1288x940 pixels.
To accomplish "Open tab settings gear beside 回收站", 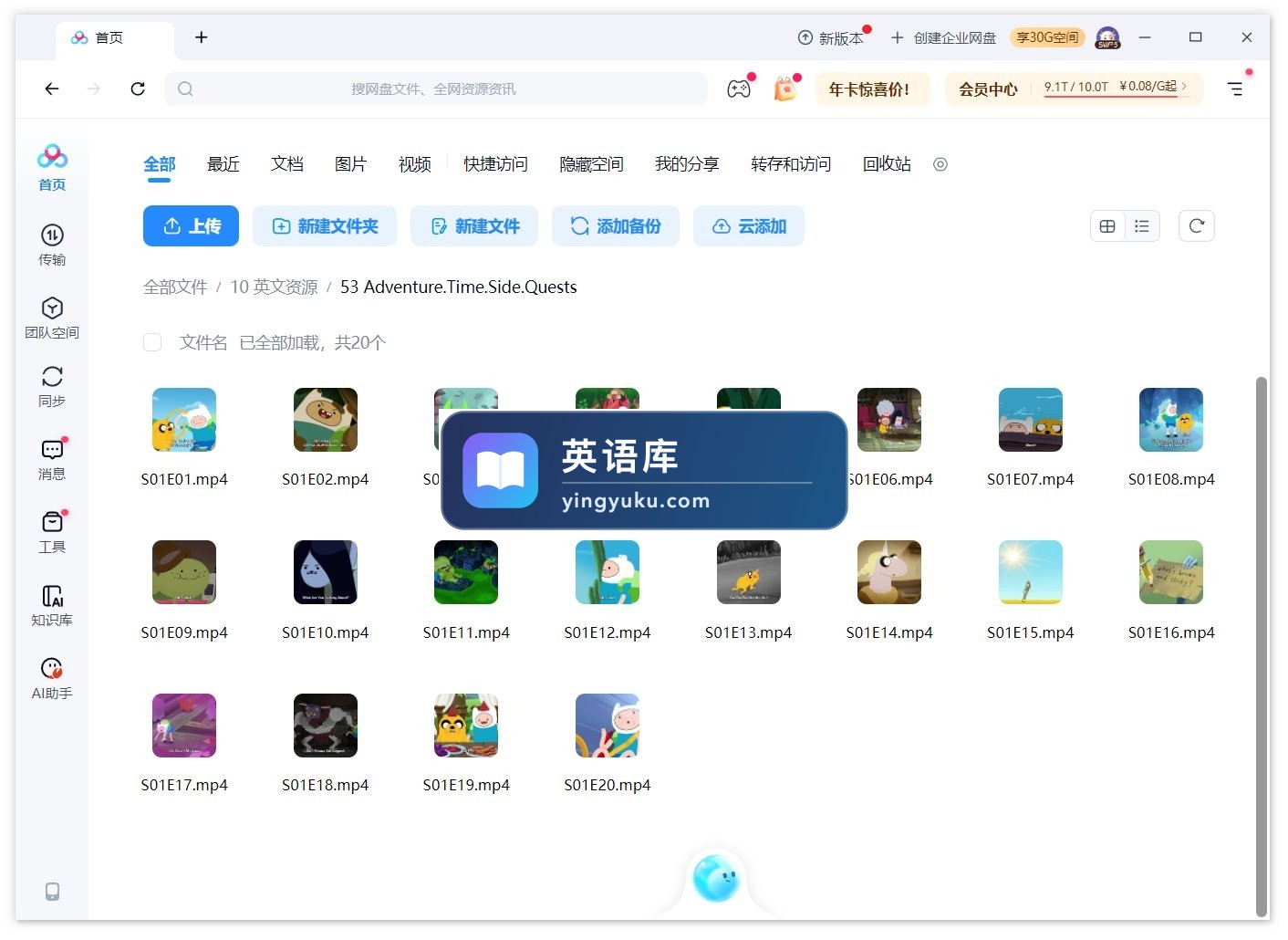I will [940, 164].
